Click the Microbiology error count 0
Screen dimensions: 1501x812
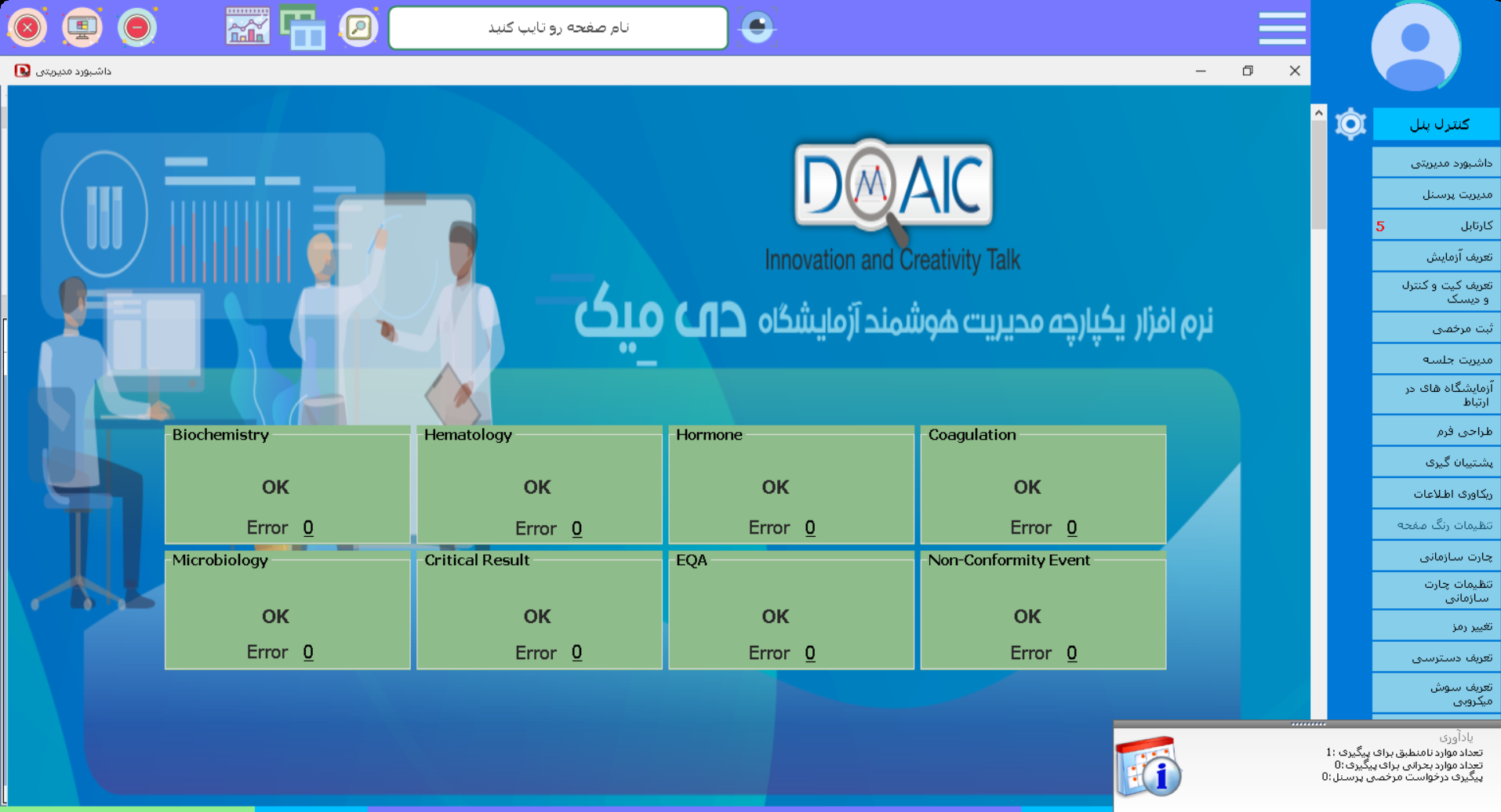point(308,652)
